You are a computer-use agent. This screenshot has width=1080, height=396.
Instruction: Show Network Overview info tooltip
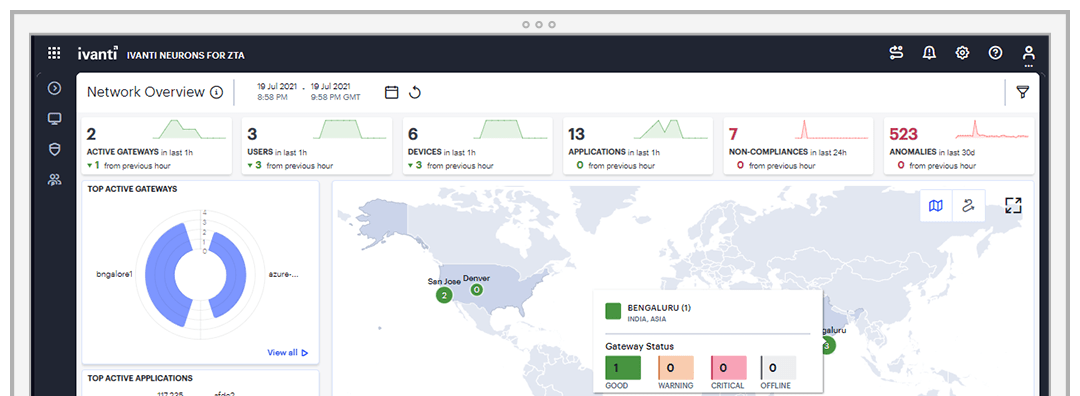point(216,92)
